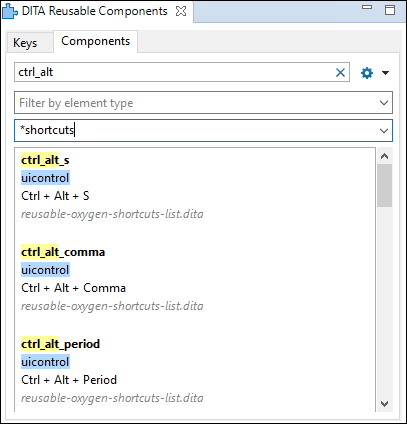Click the DITA Reusable Components puzzle icon
The width and height of the screenshot is (407, 424).
(x=10, y=11)
